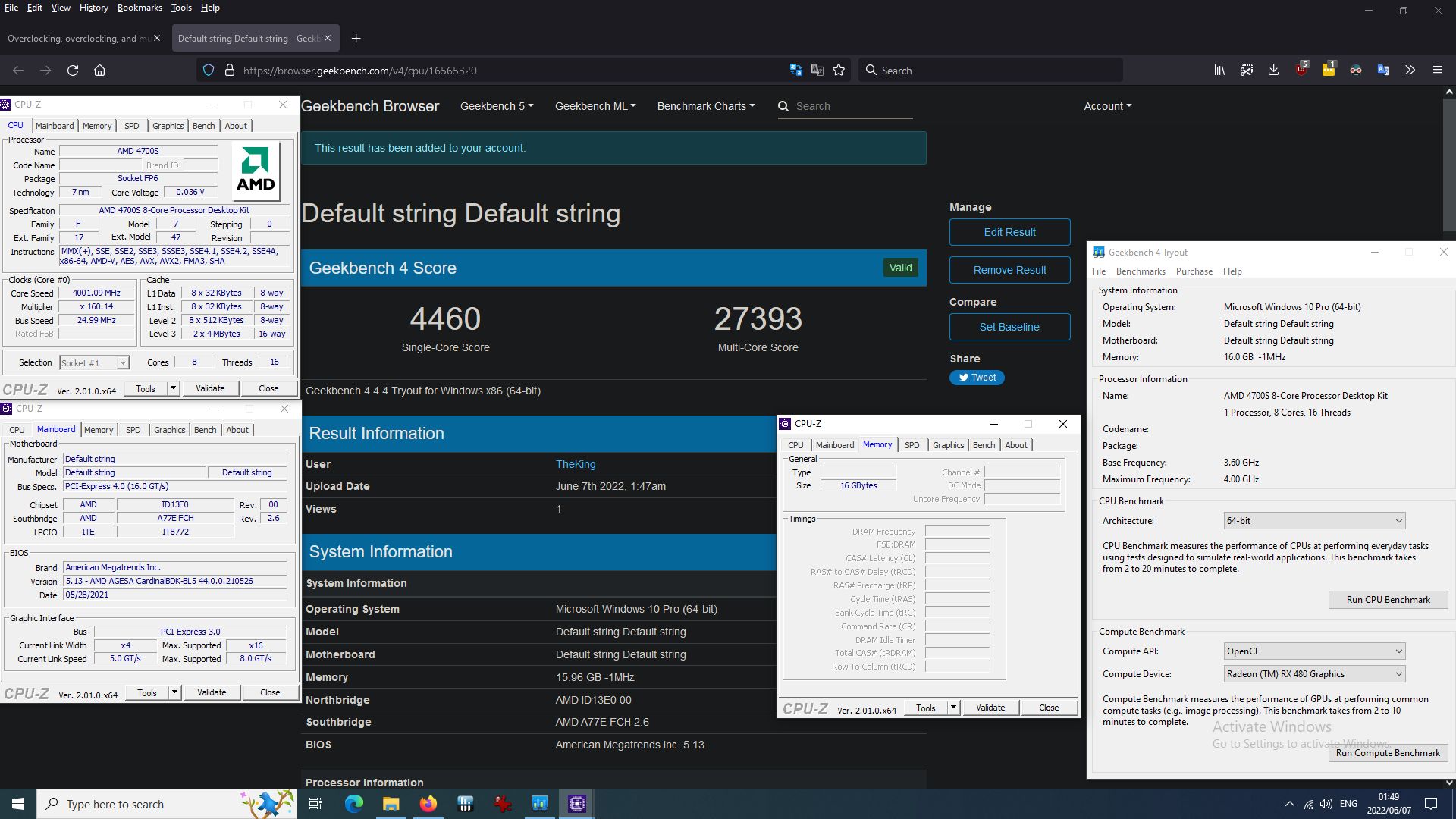1456x819 pixels.
Task: Expand Tools arrow in CPU-Z CPU window
Action: 173,388
